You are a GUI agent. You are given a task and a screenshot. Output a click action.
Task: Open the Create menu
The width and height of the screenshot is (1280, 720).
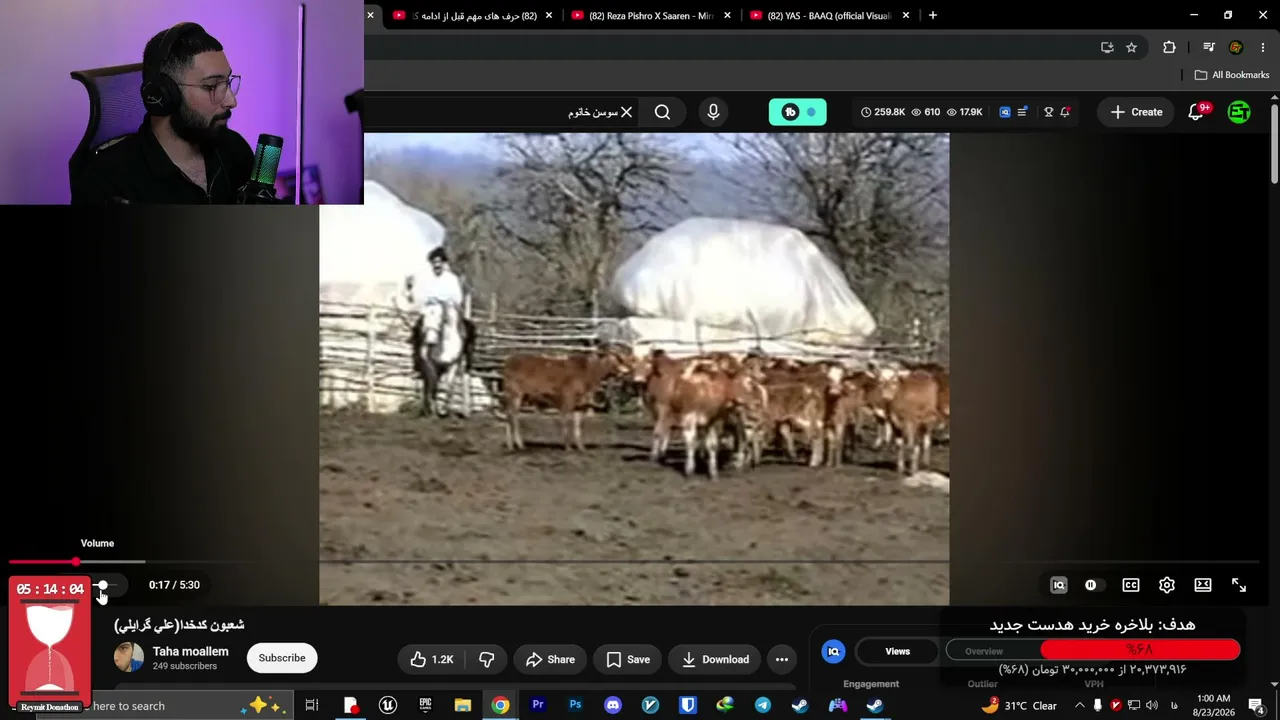[1136, 112]
